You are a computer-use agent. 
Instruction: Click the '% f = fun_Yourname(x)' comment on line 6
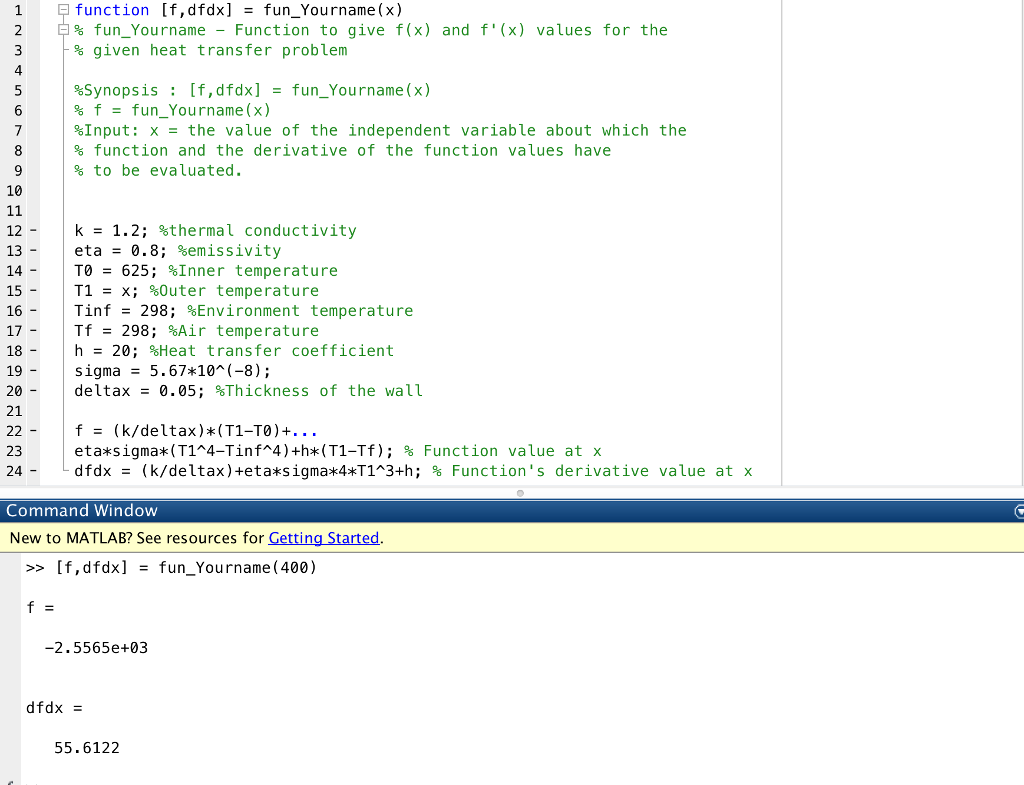tap(172, 110)
